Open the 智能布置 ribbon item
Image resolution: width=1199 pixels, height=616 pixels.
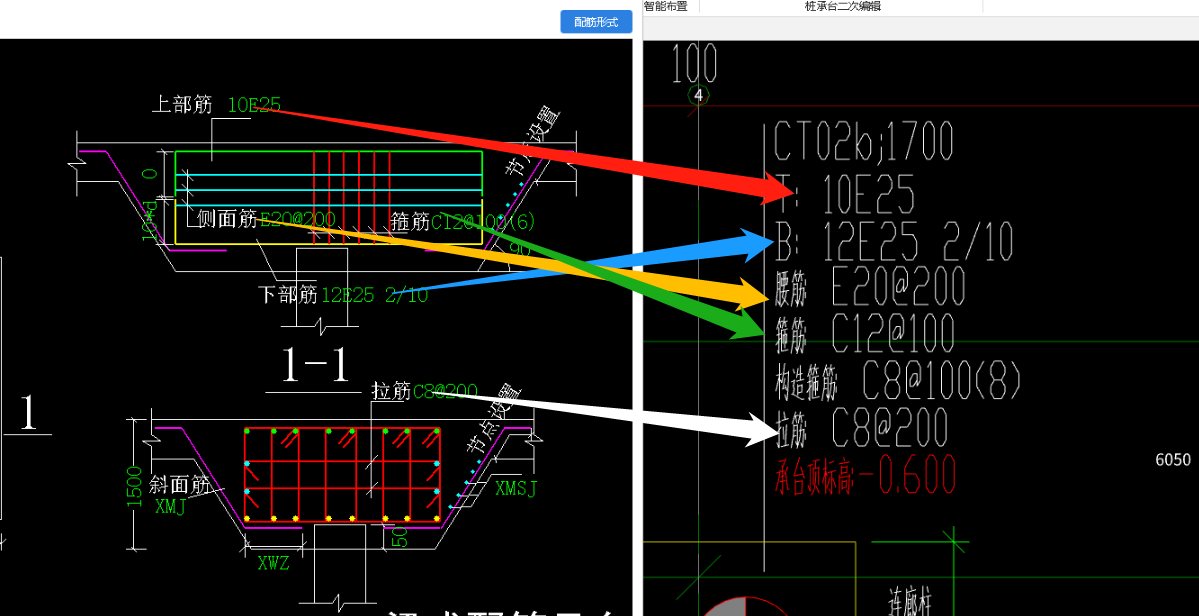click(665, 6)
